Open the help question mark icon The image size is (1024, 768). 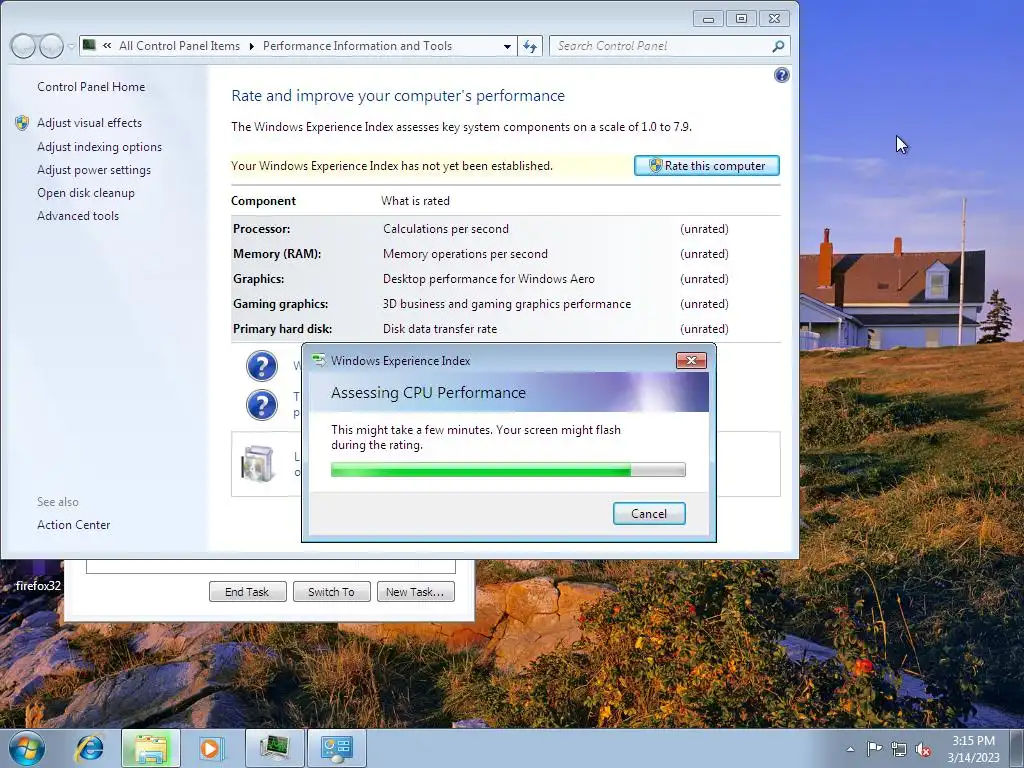781,75
